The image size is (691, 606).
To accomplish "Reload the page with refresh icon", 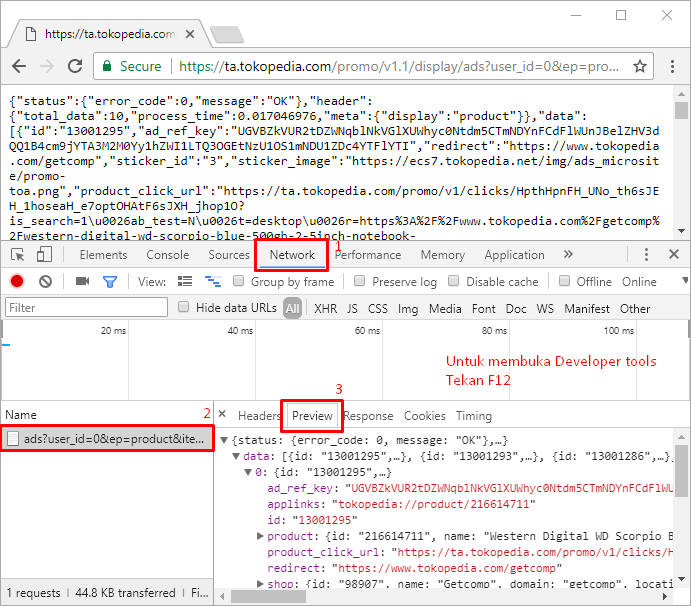I will [75, 66].
